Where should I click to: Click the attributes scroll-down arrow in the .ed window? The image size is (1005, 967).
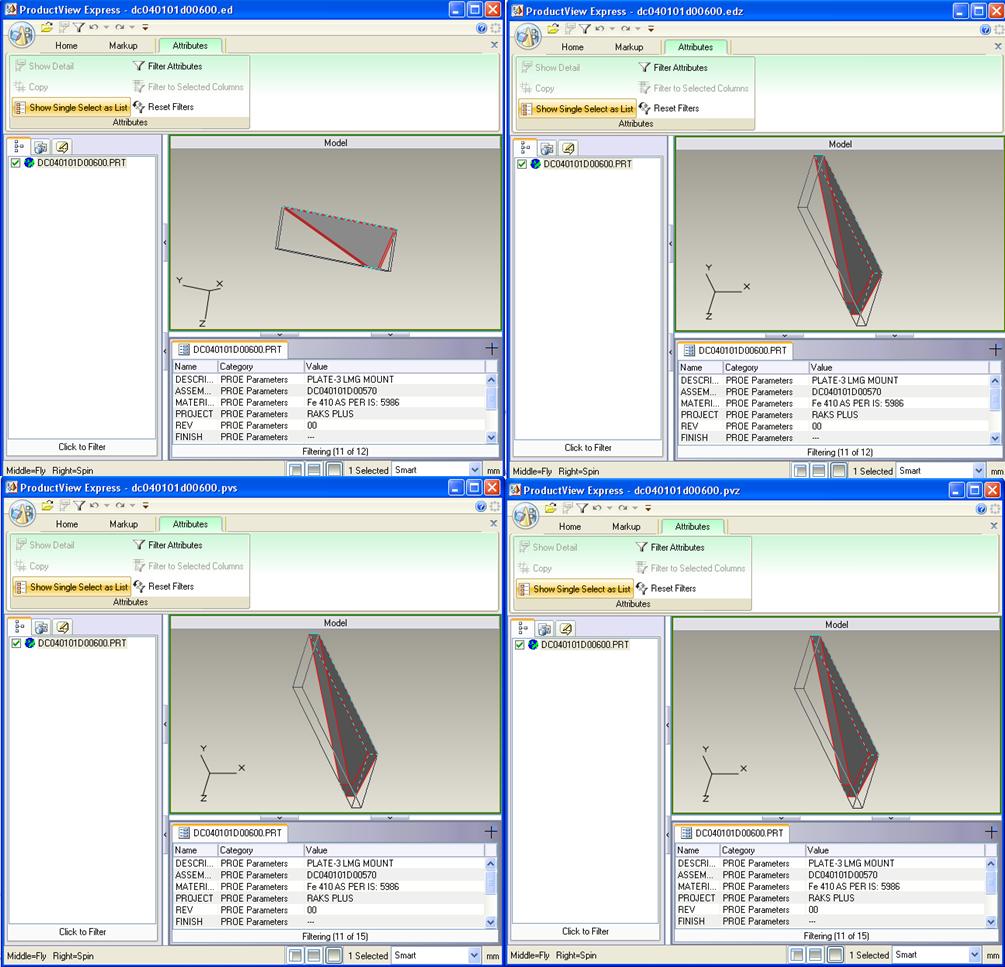click(x=491, y=437)
